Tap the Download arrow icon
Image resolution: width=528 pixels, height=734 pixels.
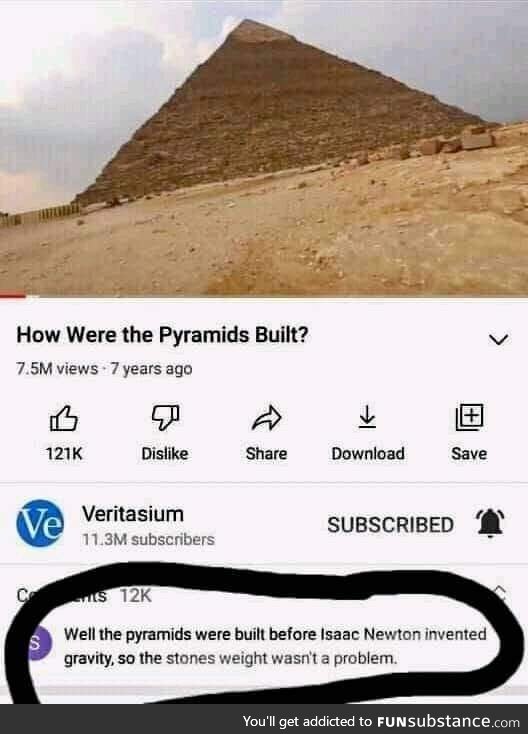point(367,417)
